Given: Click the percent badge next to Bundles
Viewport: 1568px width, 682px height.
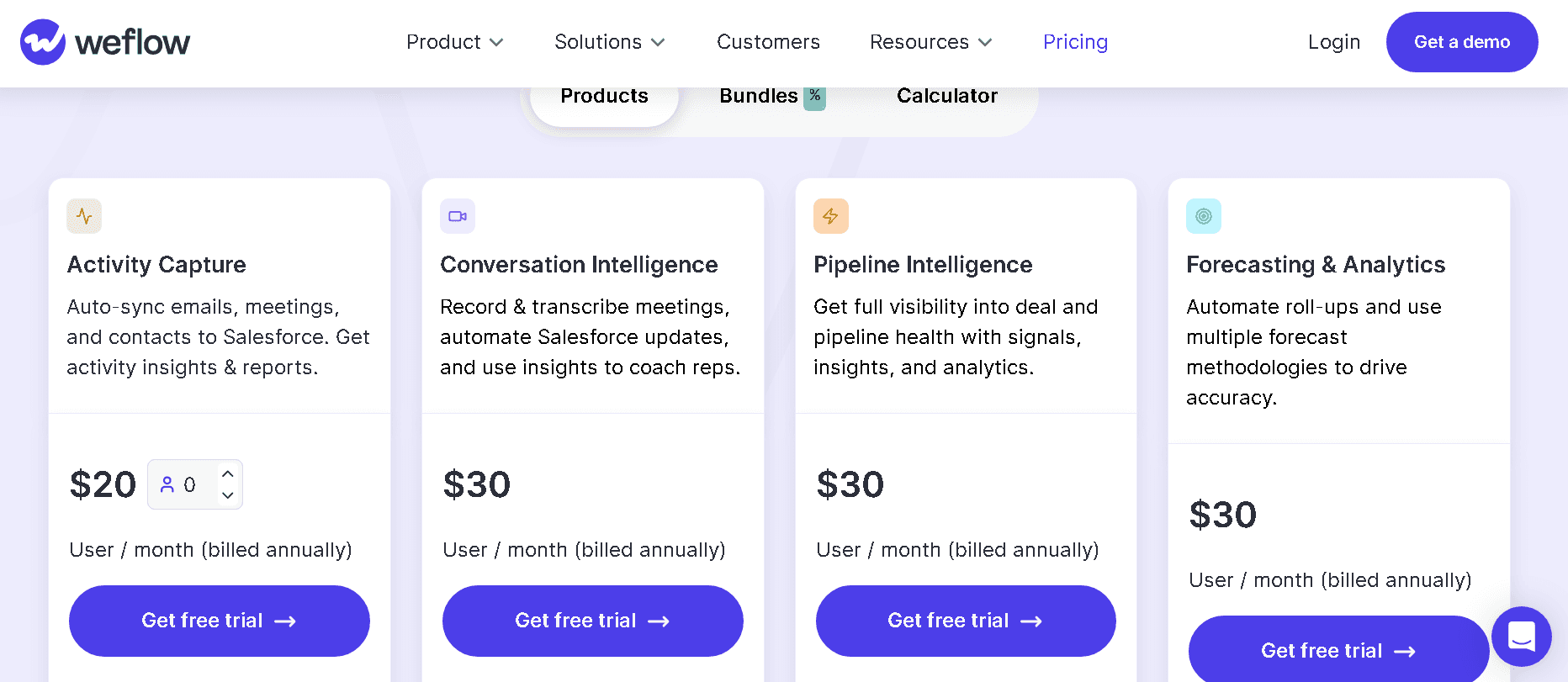Looking at the screenshot, I should [x=814, y=97].
